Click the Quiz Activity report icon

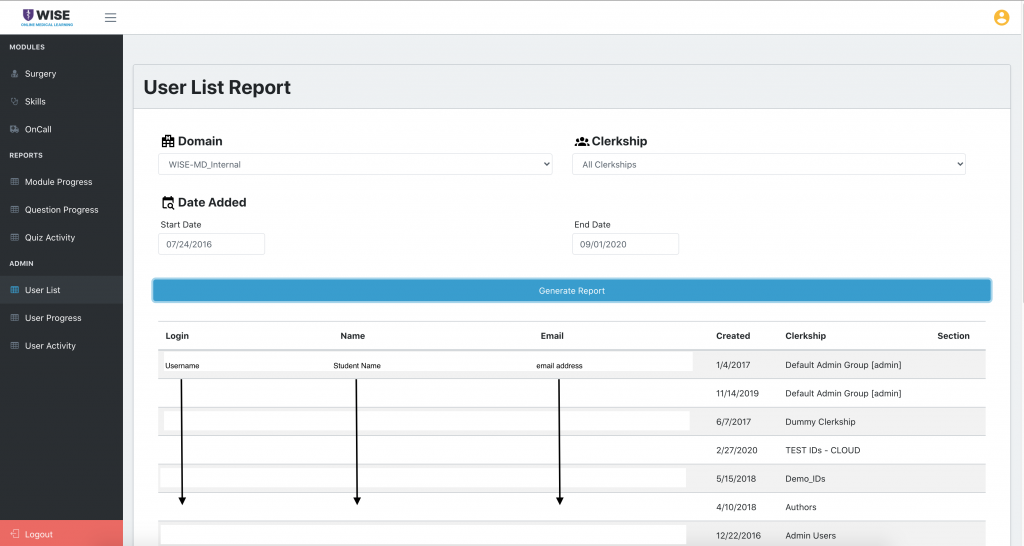point(14,238)
